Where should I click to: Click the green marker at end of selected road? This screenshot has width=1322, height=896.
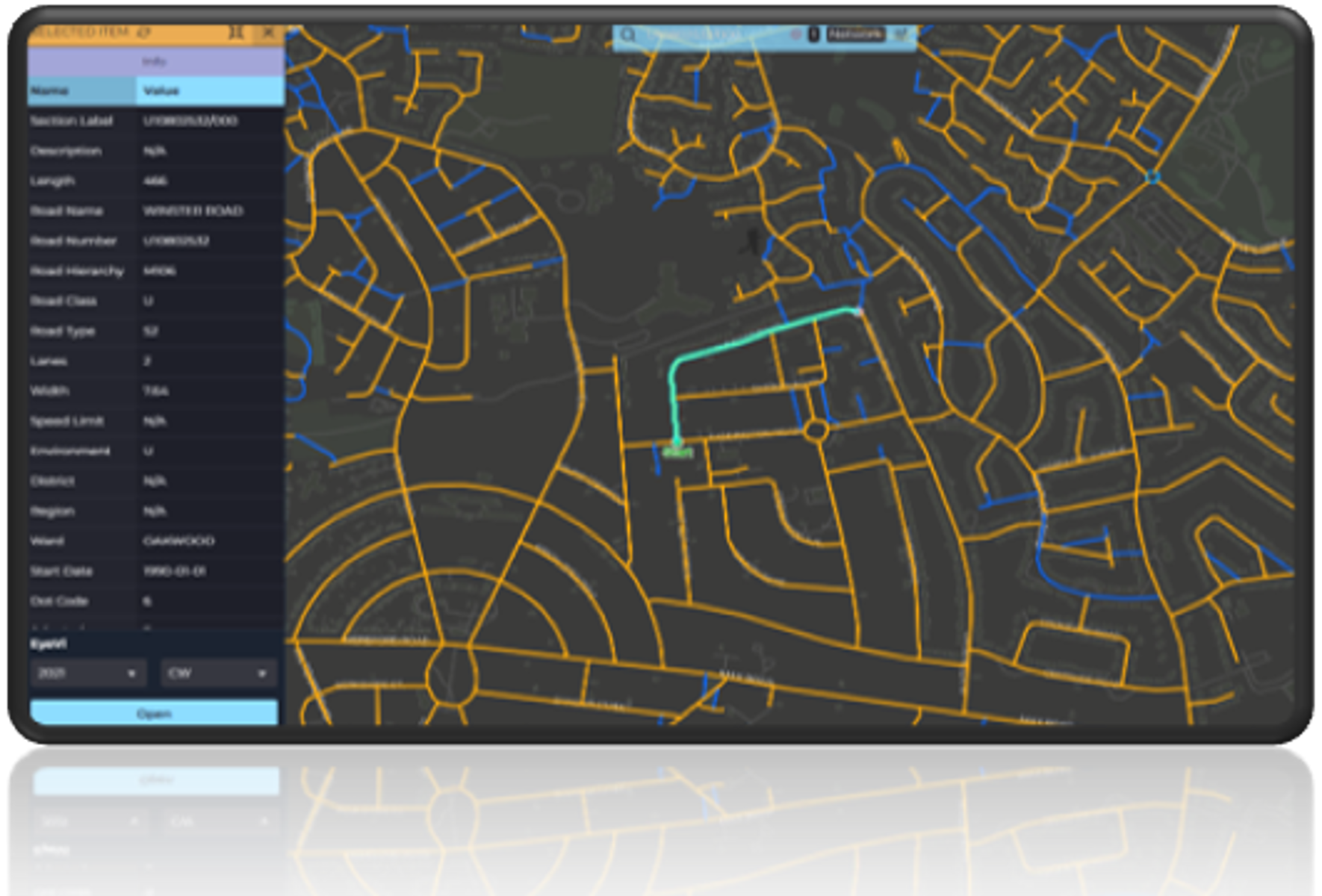tap(677, 451)
